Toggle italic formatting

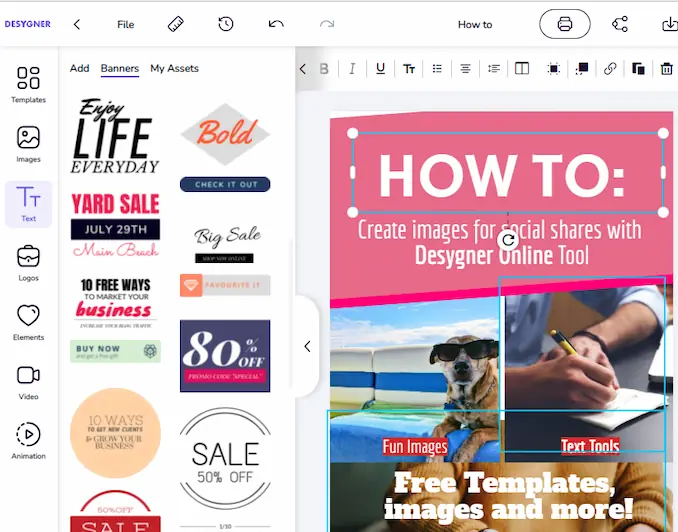[352, 69]
